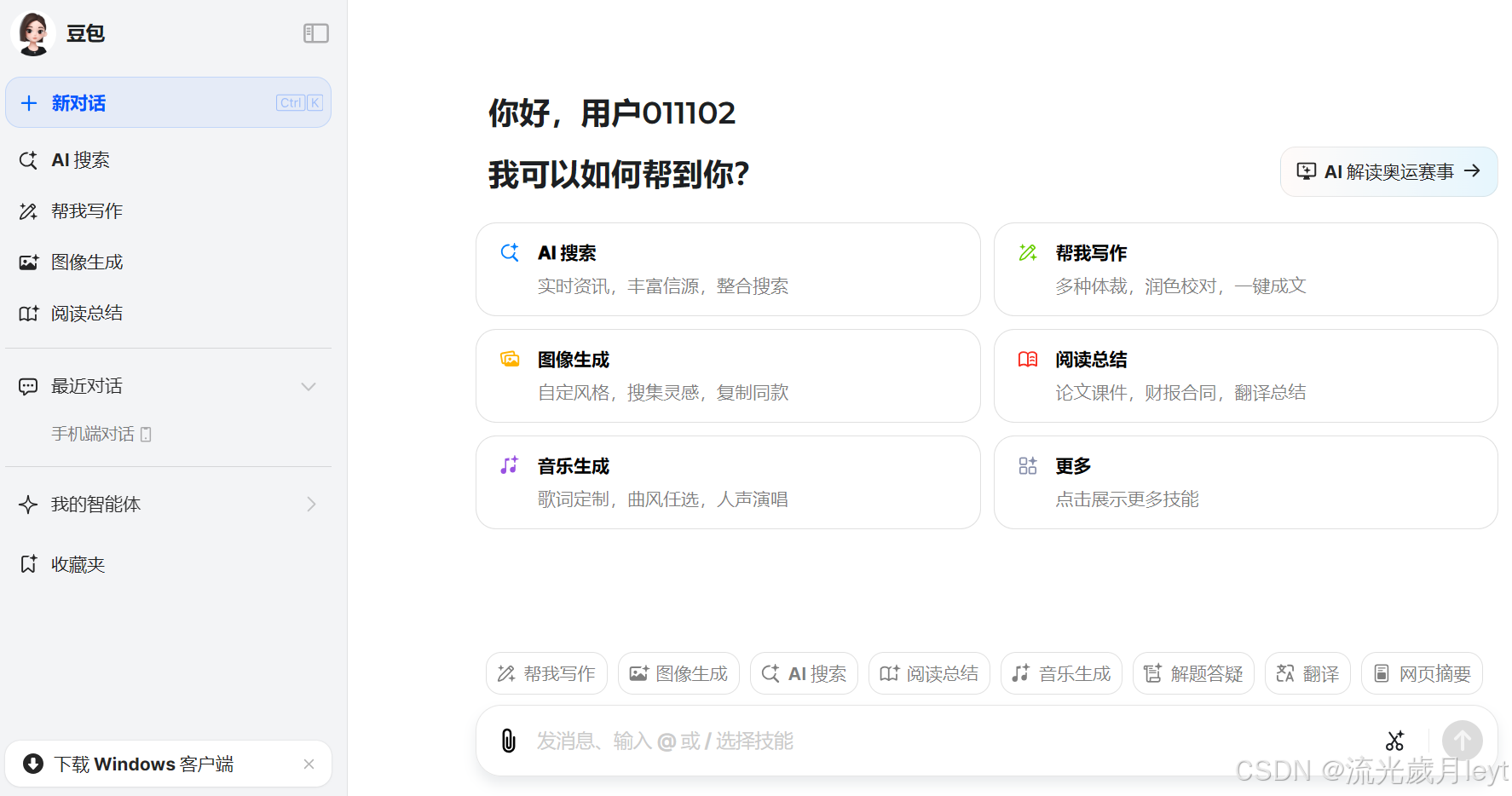This screenshot has height=796, width=1512.
Task: Click the Ctrl K shortcut badge
Action: 299,102
